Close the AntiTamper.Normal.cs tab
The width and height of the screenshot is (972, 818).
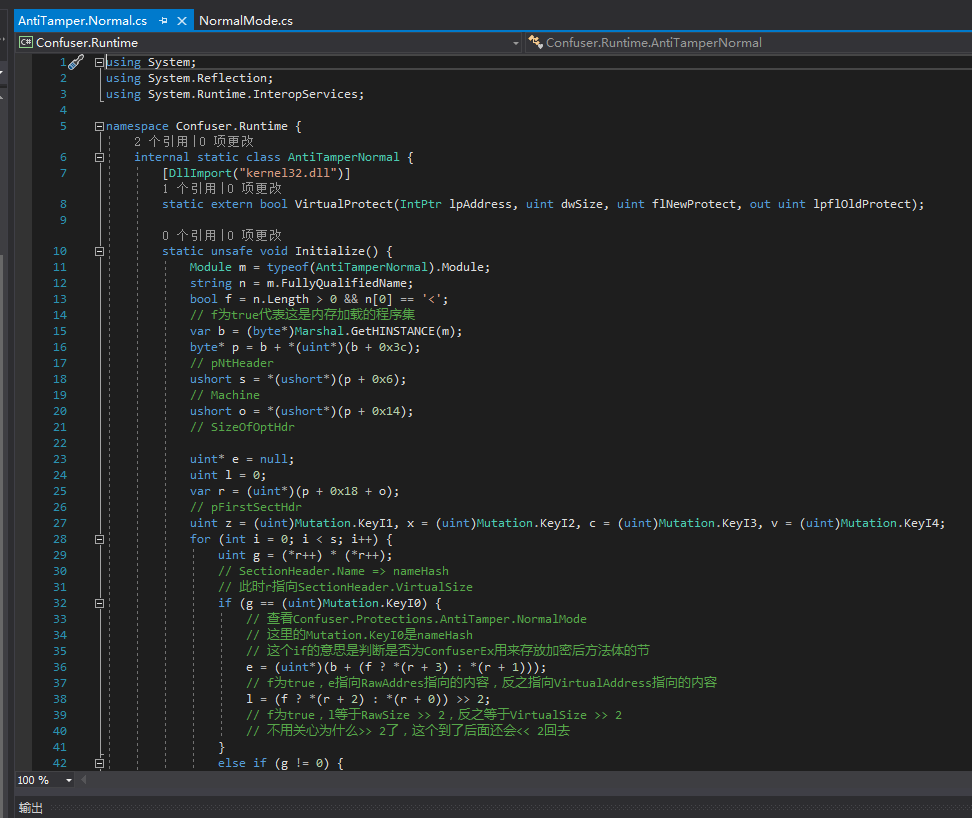pyautogui.click(x=181, y=20)
